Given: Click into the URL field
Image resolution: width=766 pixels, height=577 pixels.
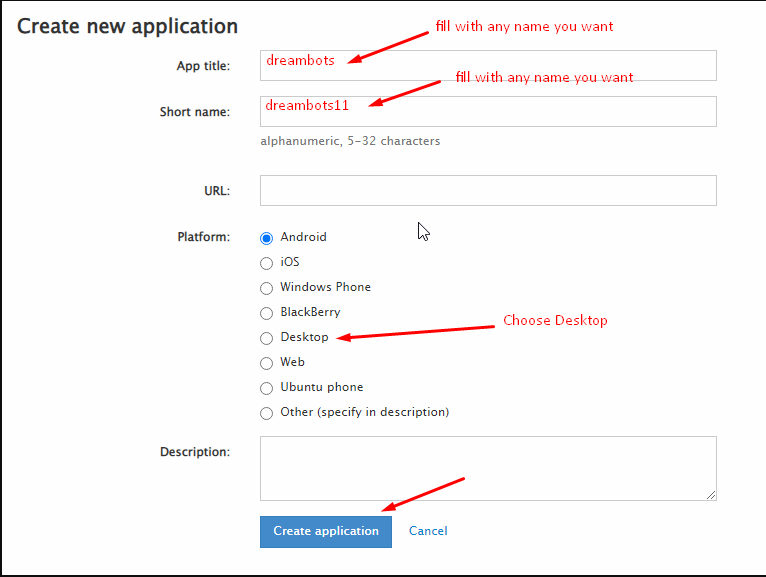Looking at the screenshot, I should (488, 190).
